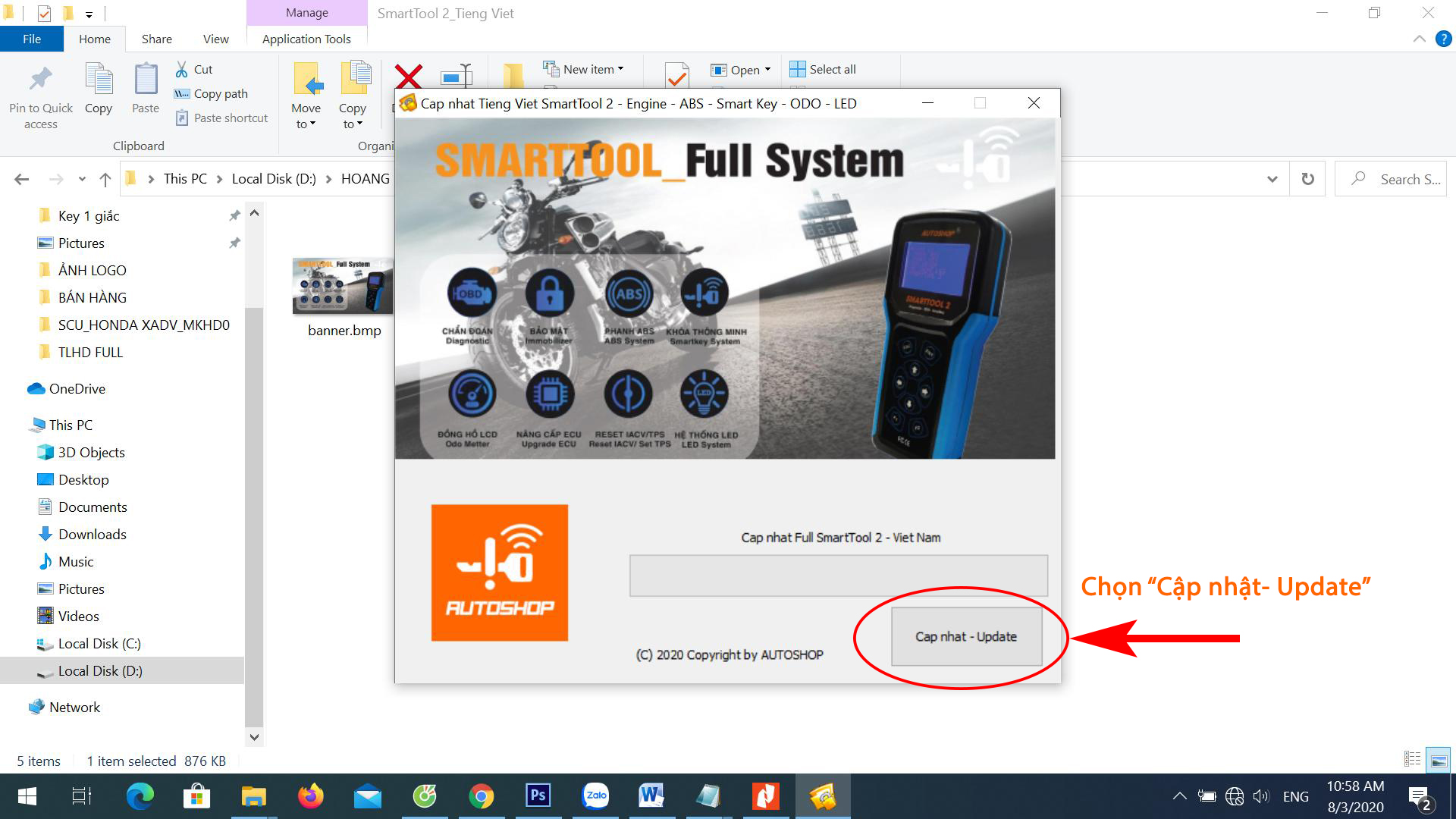This screenshot has width=1456, height=819.
Task: Select BÁN HÀNG folder in sidebar
Action: pyautogui.click(x=92, y=298)
